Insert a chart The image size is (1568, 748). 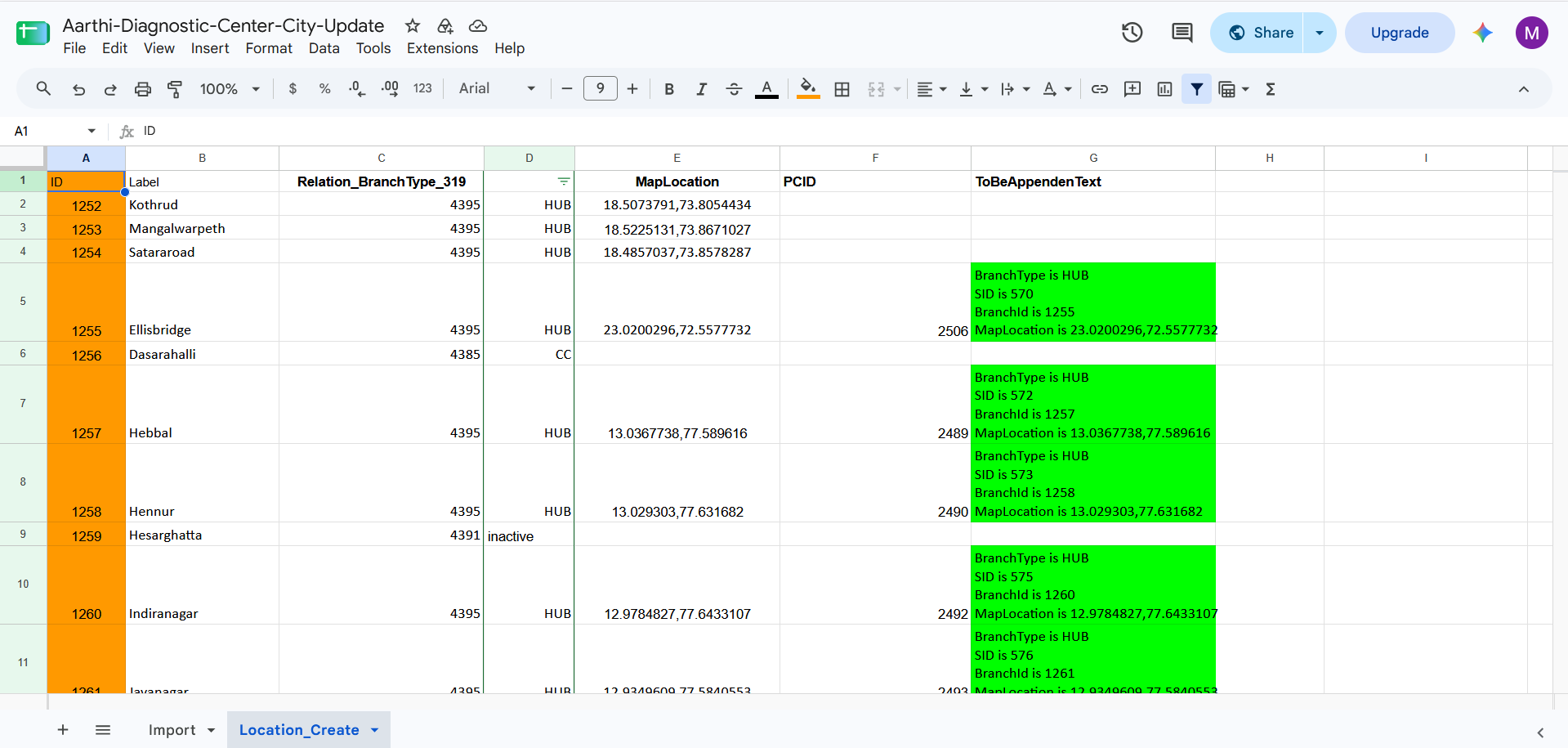coord(1164,89)
